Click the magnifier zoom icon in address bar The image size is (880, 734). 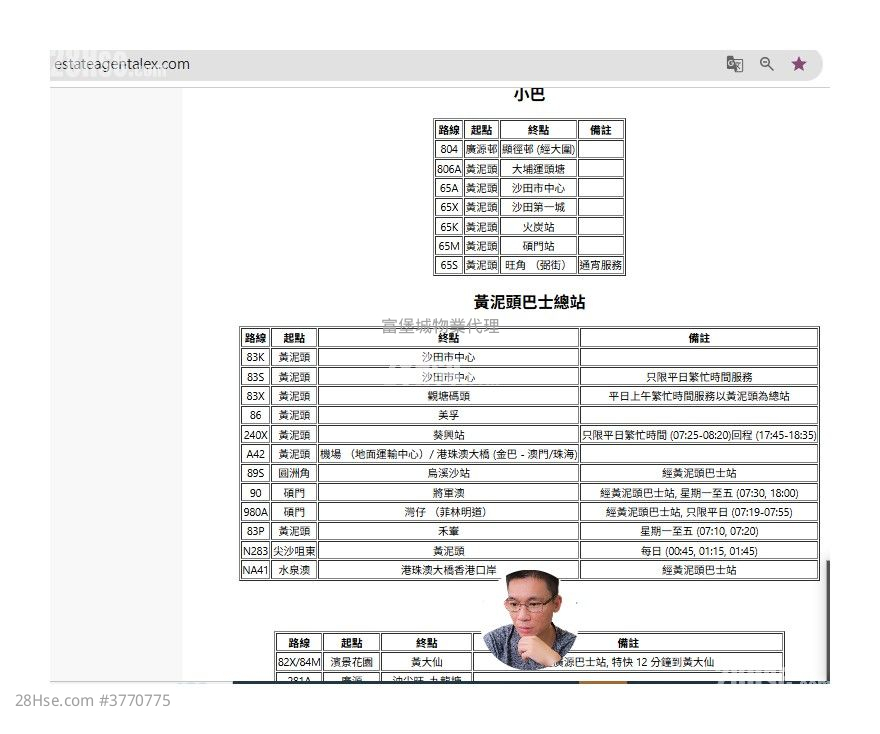pyautogui.click(x=766, y=63)
